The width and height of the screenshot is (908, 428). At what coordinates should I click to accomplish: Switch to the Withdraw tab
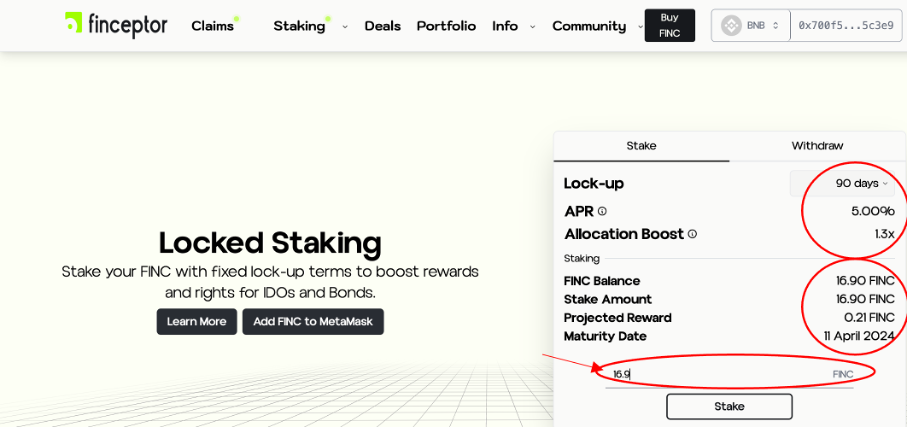817,146
